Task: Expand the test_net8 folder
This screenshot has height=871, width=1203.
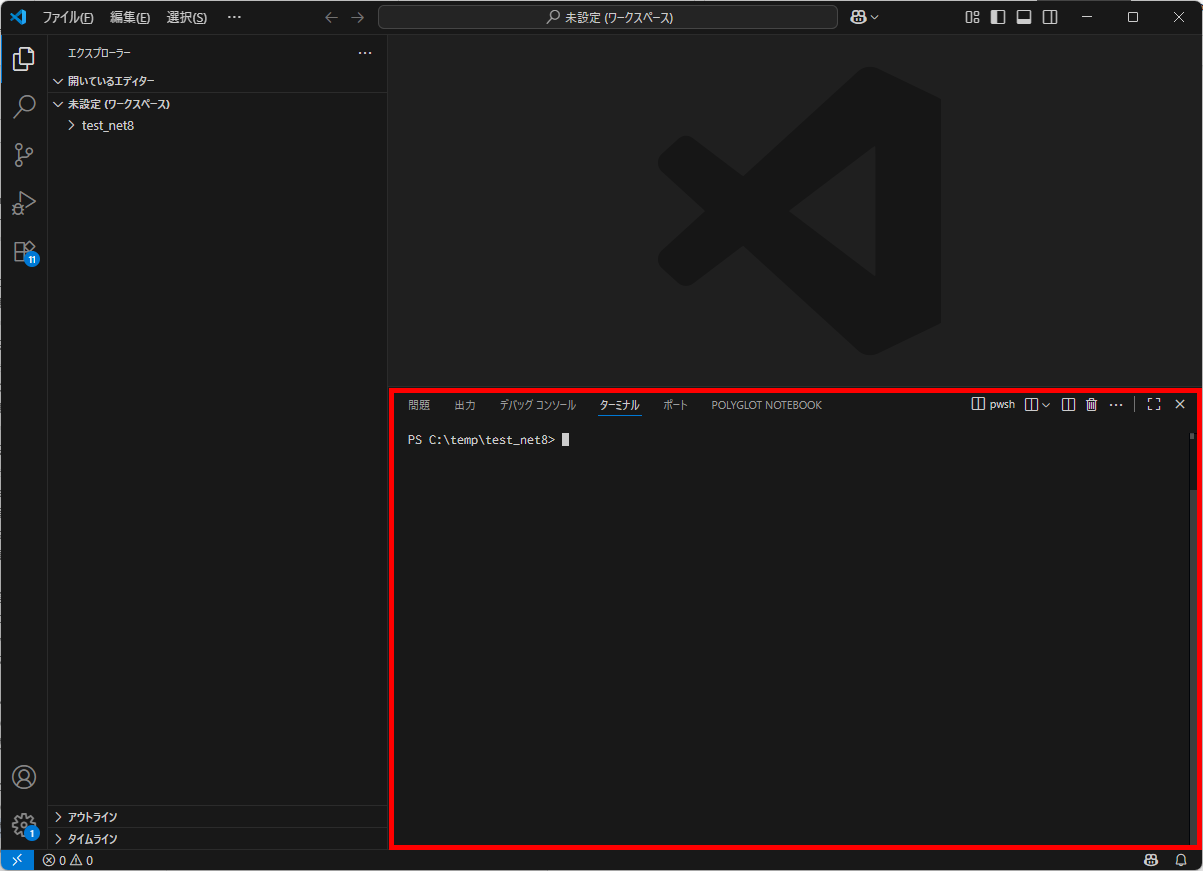Action: (x=107, y=126)
